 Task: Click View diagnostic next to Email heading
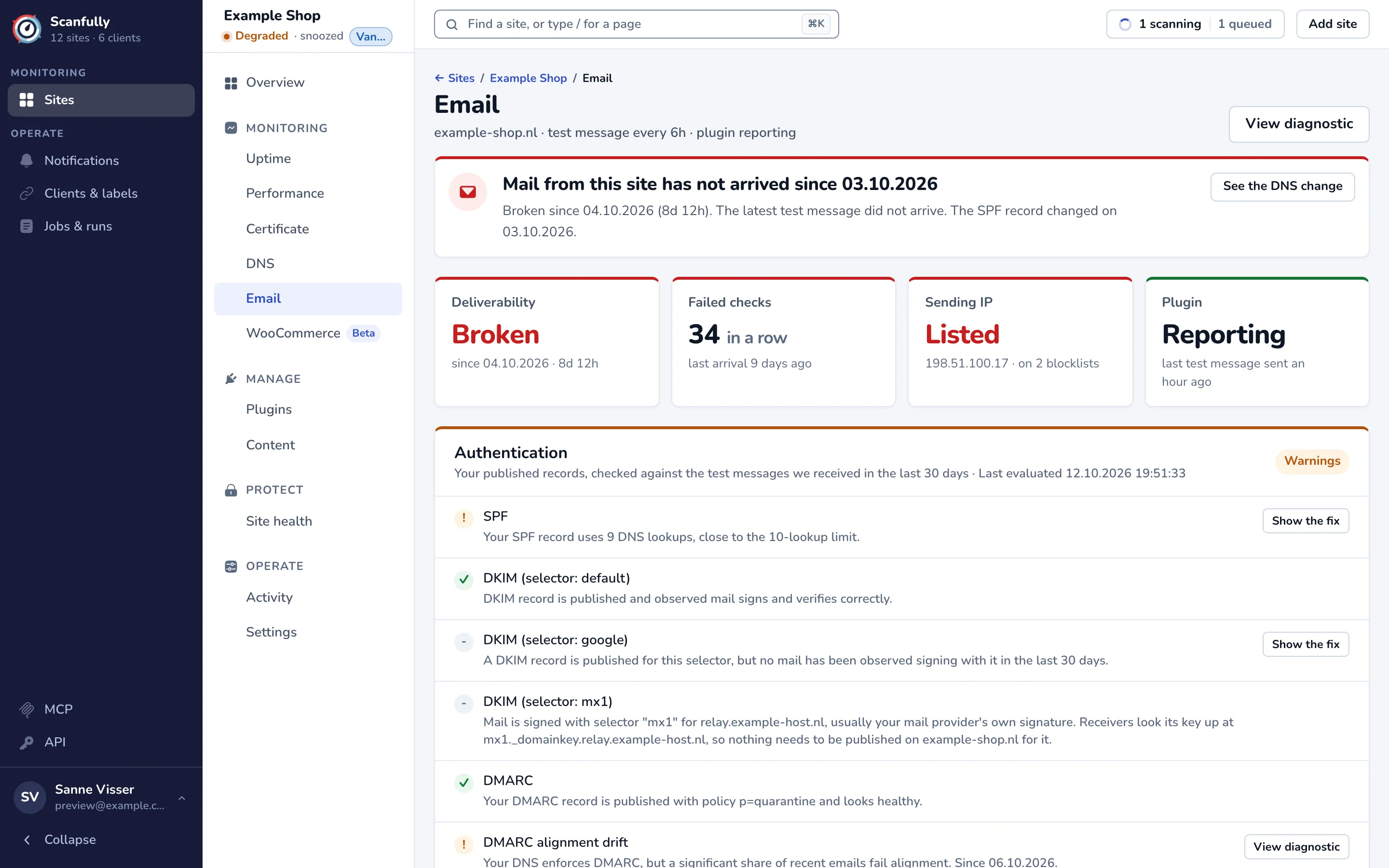pos(1299,124)
